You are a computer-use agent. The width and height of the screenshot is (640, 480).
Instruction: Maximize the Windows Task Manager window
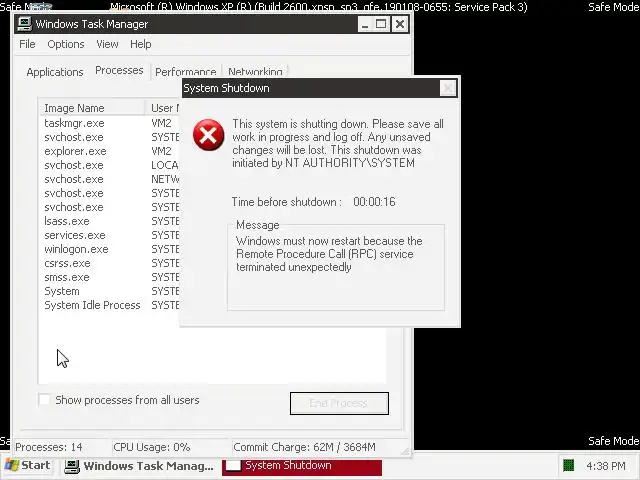click(381, 24)
